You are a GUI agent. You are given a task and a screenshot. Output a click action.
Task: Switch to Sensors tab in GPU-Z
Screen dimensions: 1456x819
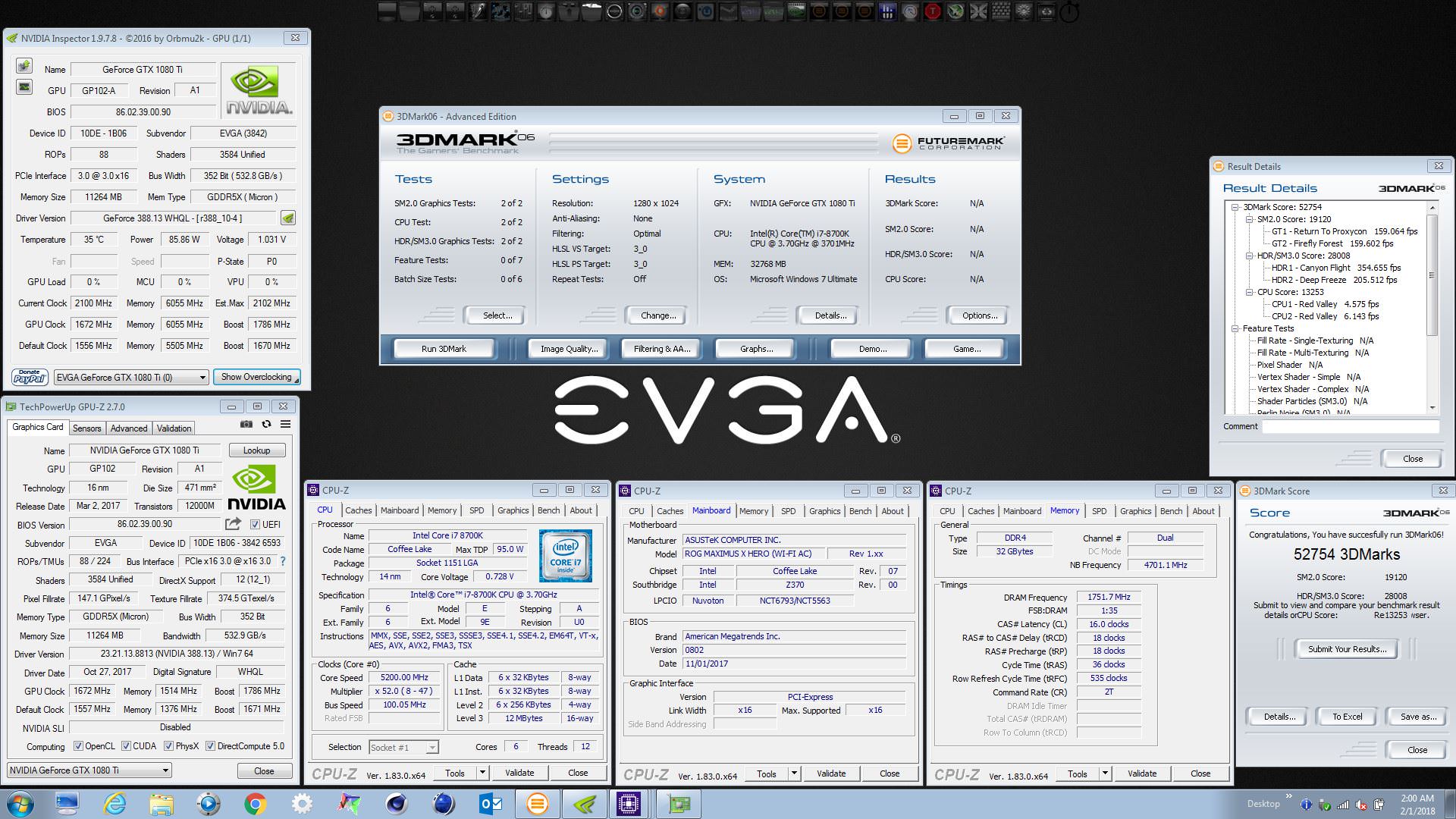click(x=86, y=428)
